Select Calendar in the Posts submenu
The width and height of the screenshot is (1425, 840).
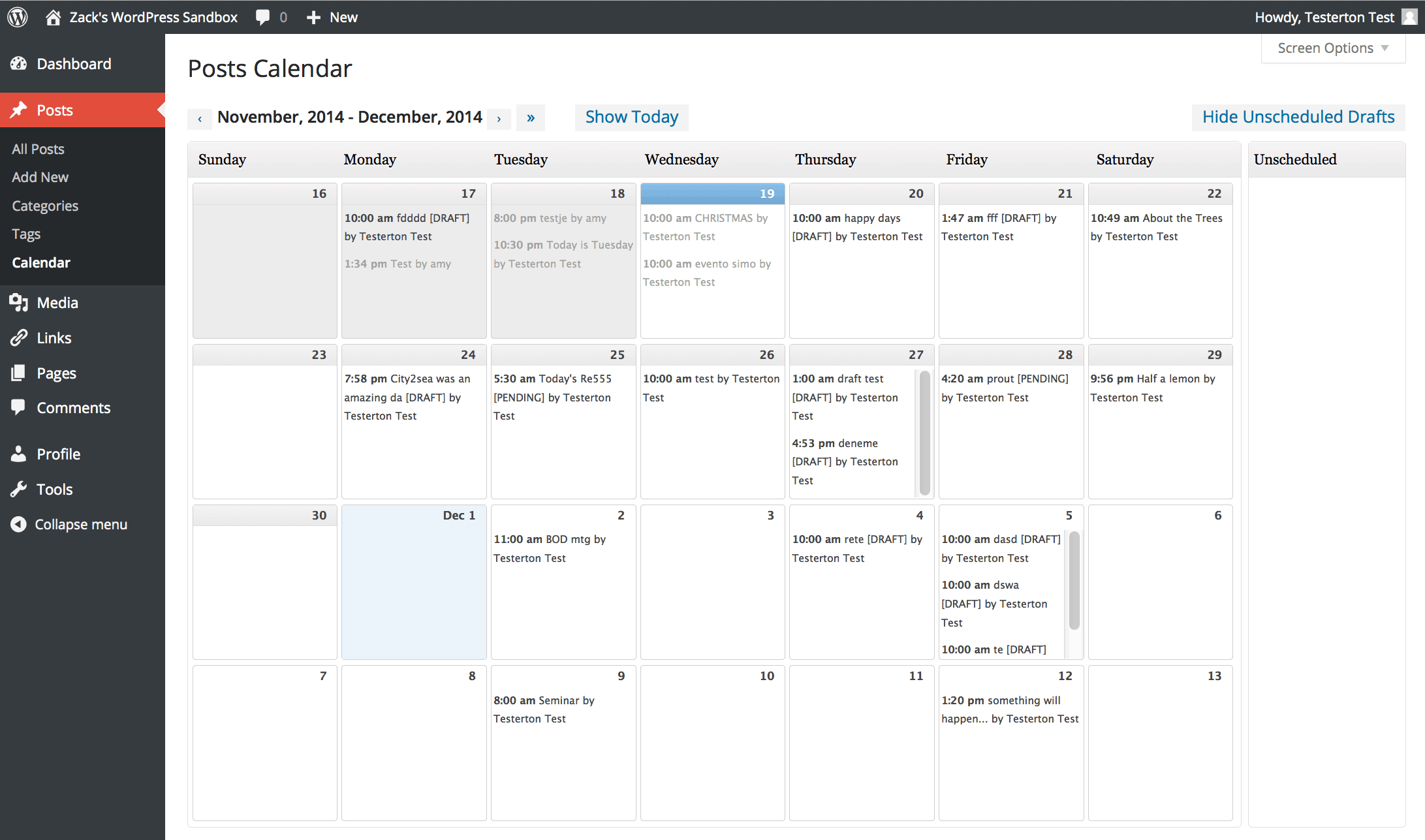point(40,262)
